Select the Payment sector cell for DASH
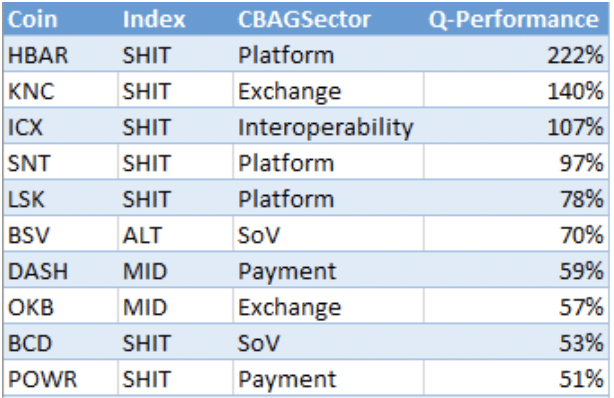The image size is (614, 398). coord(328,270)
